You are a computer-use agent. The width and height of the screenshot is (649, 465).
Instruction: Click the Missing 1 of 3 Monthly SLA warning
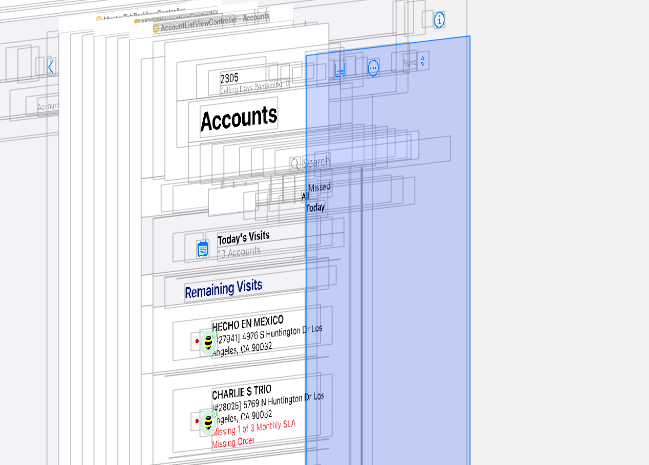click(254, 428)
